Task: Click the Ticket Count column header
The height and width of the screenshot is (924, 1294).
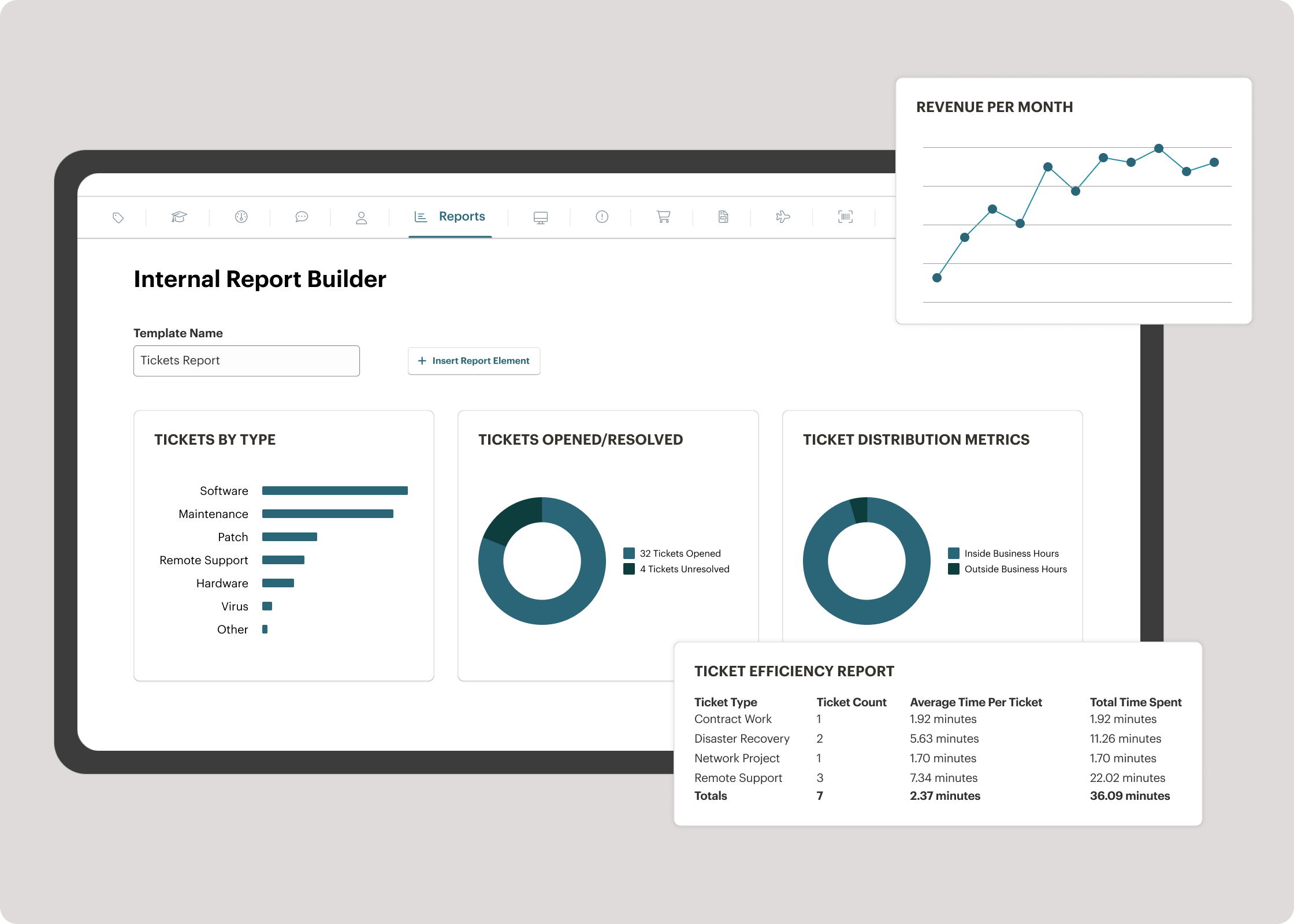Action: (851, 702)
